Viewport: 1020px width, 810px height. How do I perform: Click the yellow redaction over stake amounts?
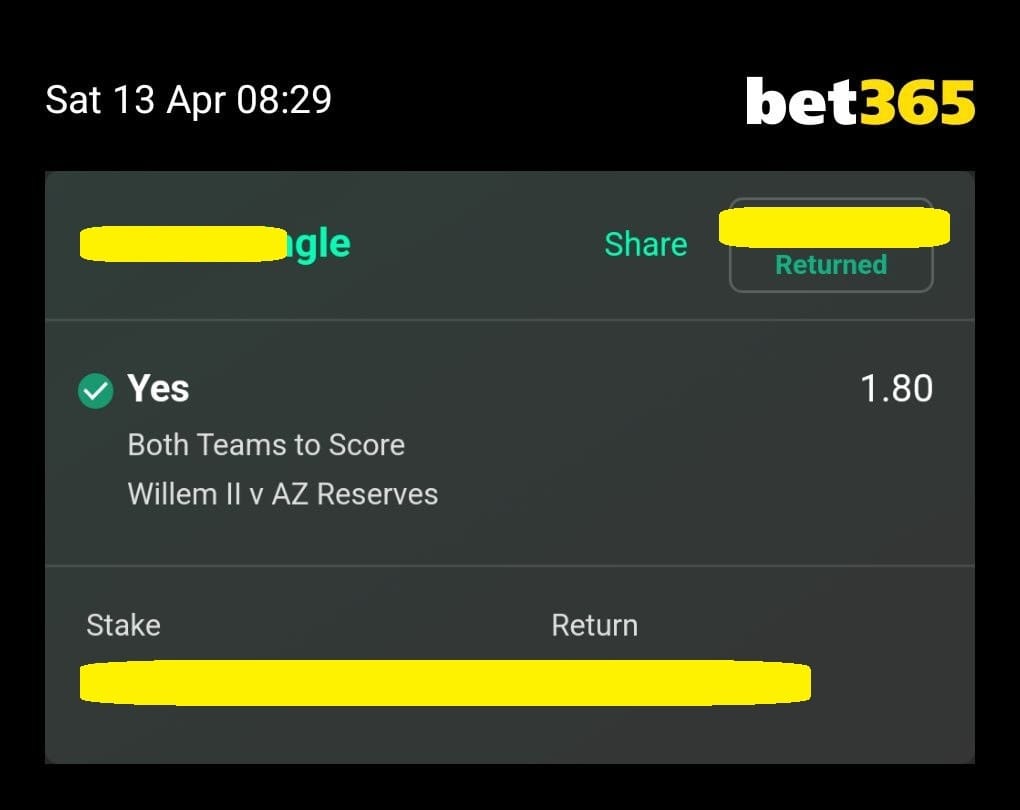tap(445, 682)
